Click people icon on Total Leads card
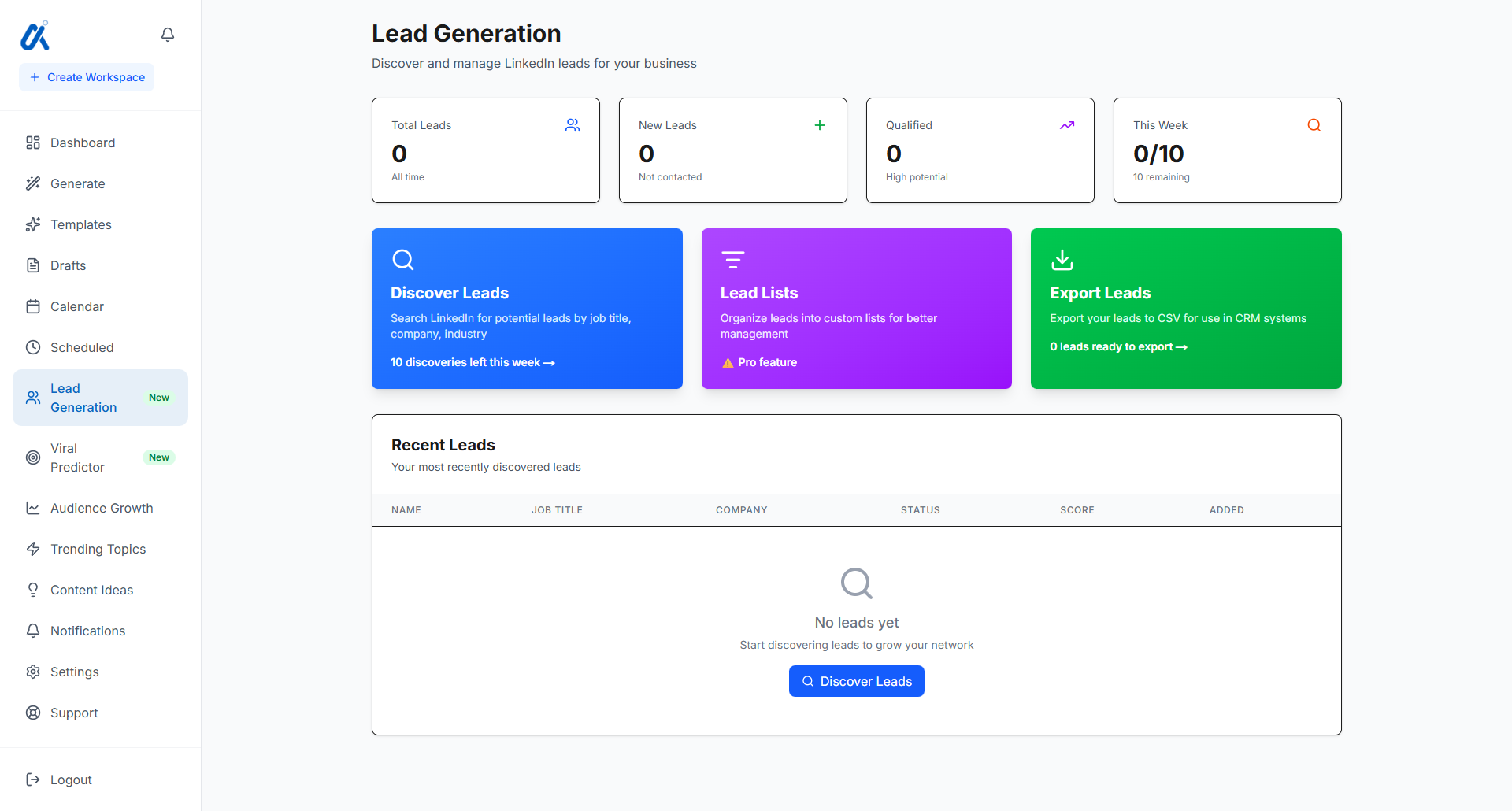This screenshot has width=1512, height=811. point(573,125)
